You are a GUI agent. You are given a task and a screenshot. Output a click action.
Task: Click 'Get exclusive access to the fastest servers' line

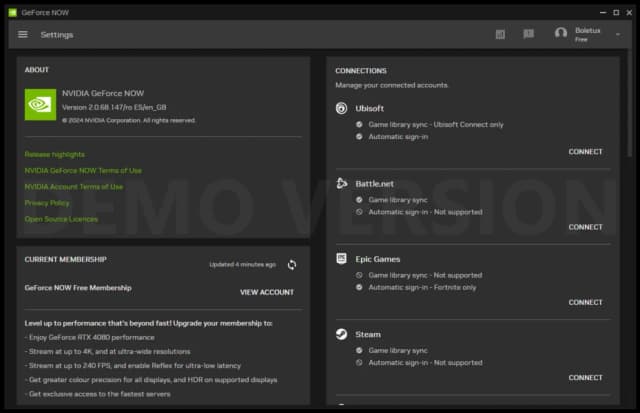[98, 394]
